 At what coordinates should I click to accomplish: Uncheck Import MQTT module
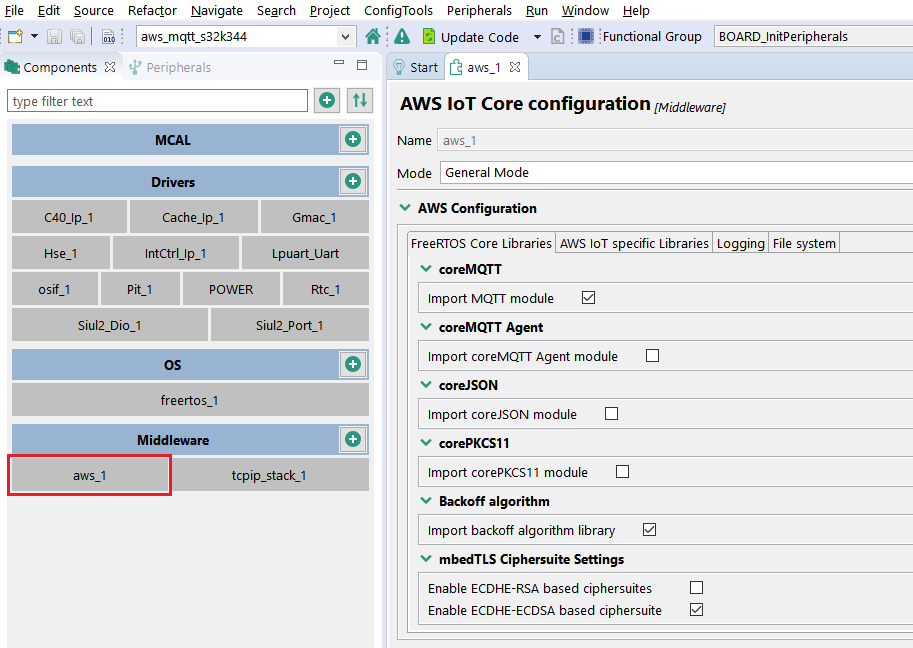tap(588, 298)
